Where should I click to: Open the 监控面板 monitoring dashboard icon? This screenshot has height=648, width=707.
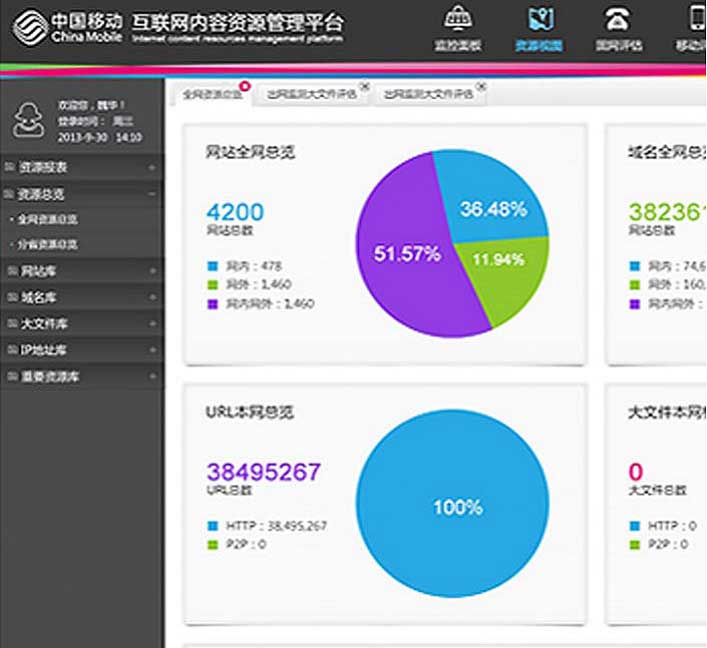(x=457, y=20)
